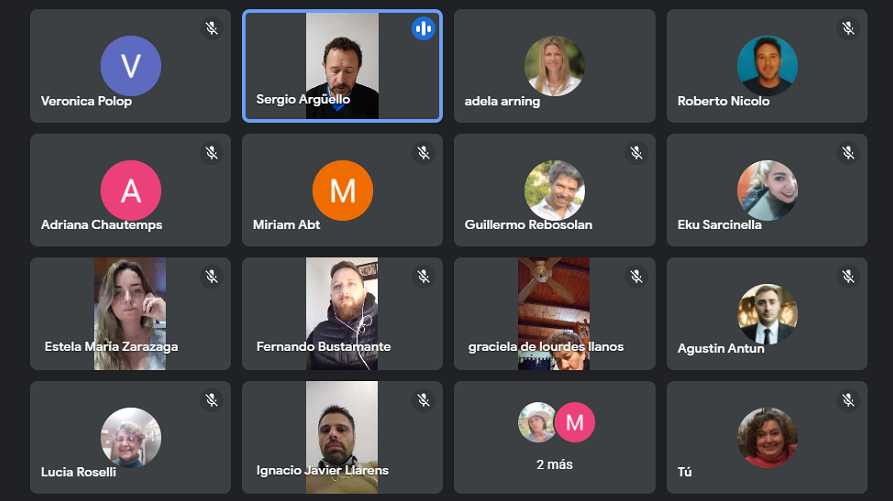Click Sergio Argüello's speaking audio indicator

[x=423, y=29]
